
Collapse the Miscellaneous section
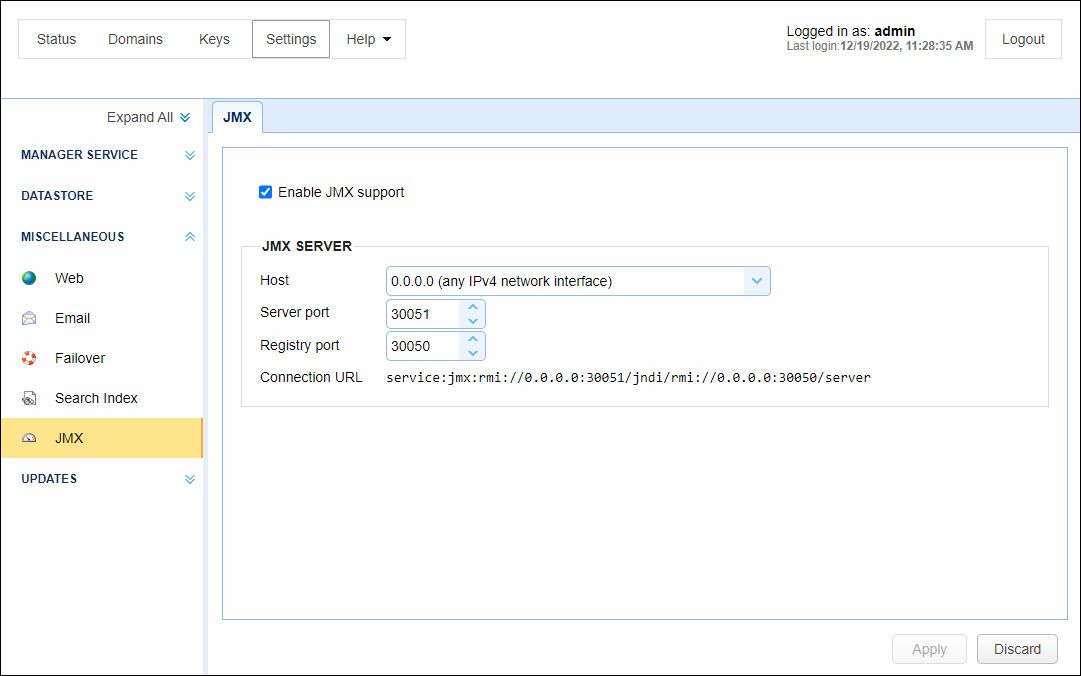pos(190,236)
